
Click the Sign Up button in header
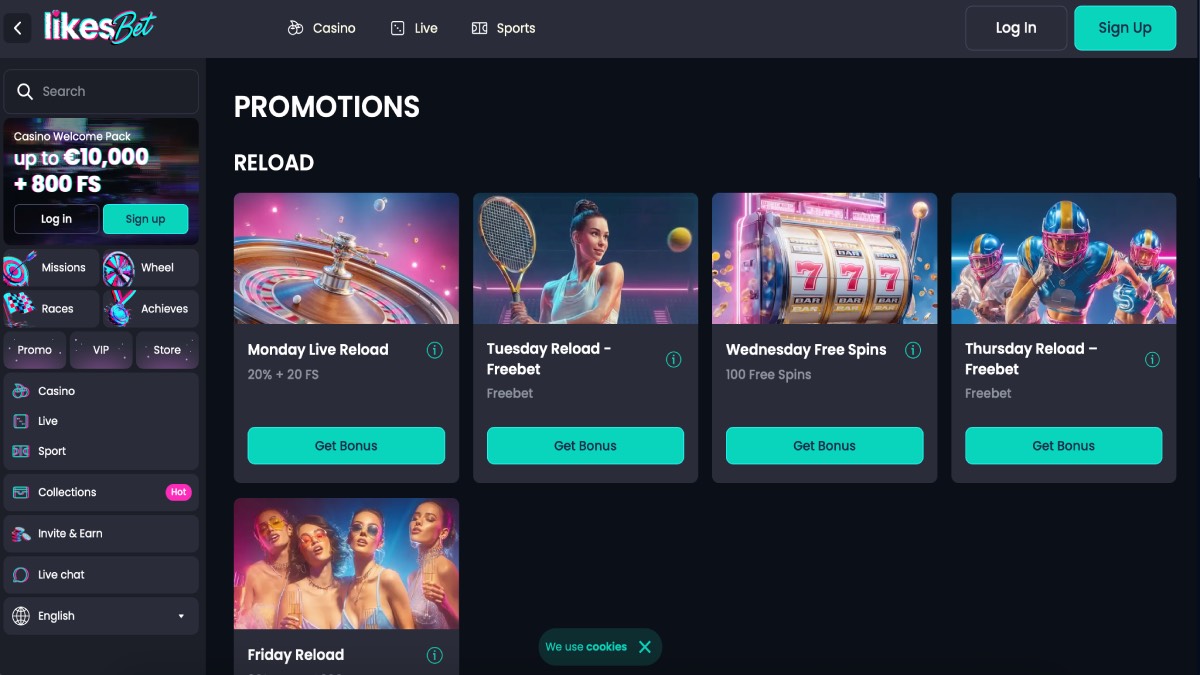click(x=1125, y=28)
